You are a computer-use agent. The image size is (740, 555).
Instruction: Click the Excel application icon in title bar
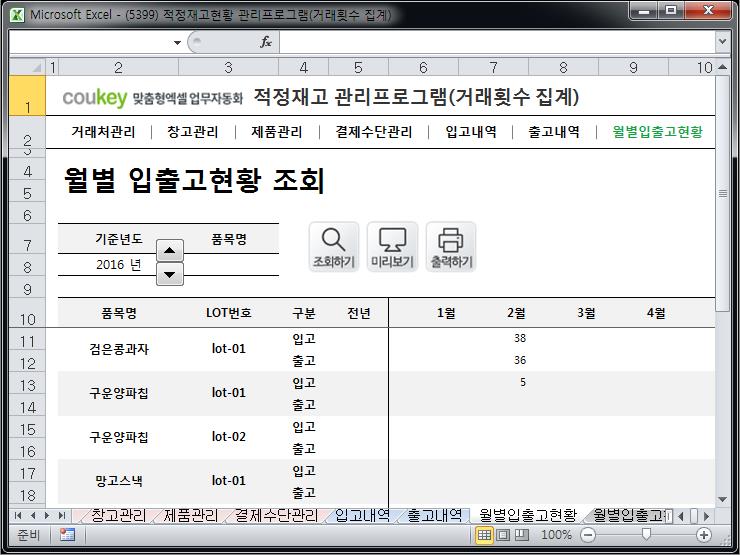17,15
